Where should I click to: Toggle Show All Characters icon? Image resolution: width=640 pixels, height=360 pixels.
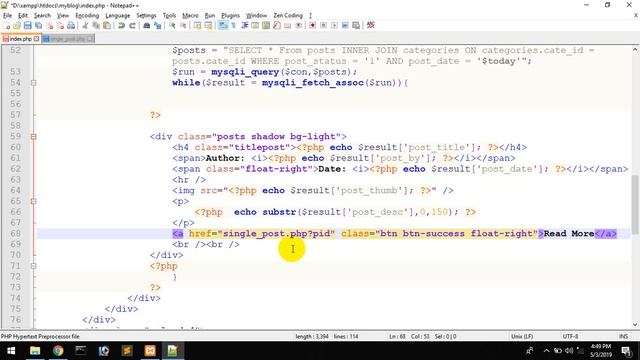point(233,25)
